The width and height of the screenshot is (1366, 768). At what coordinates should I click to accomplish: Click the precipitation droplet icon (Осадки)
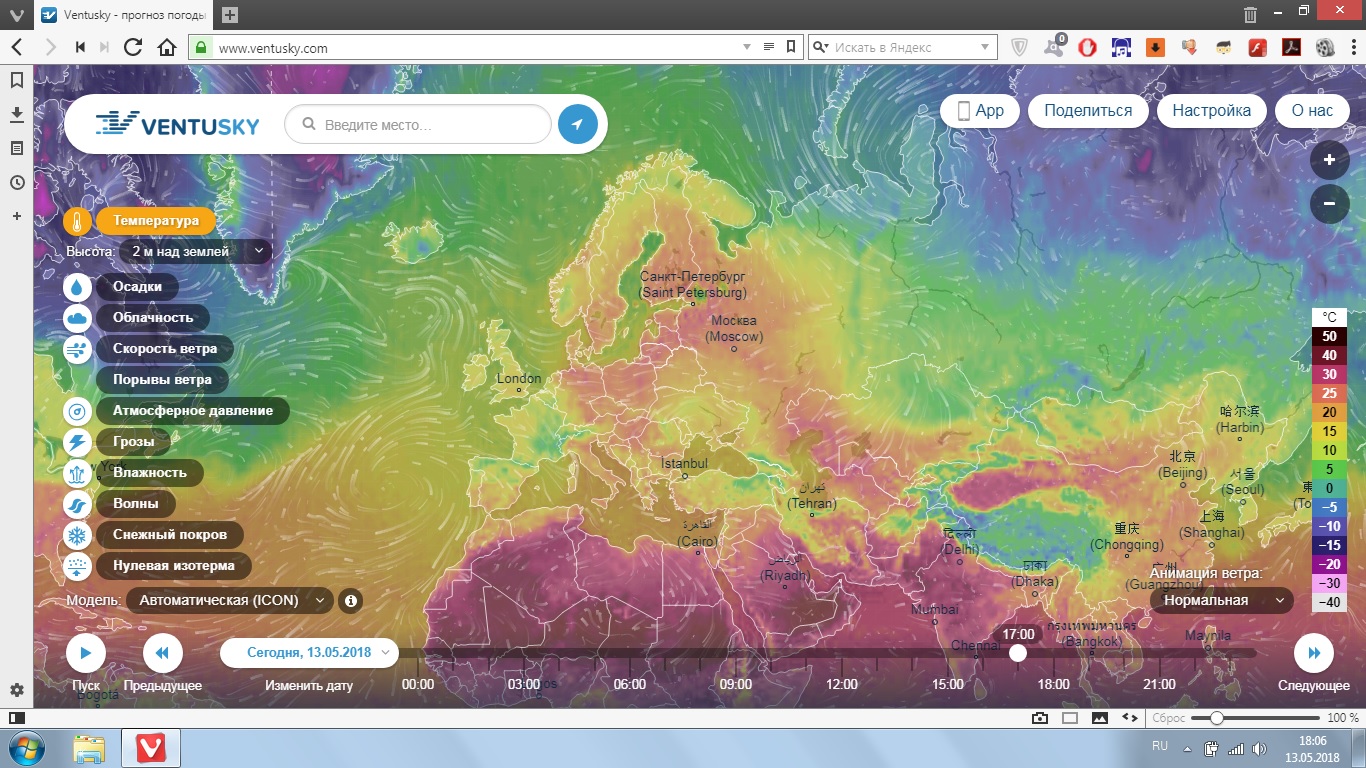[78, 286]
